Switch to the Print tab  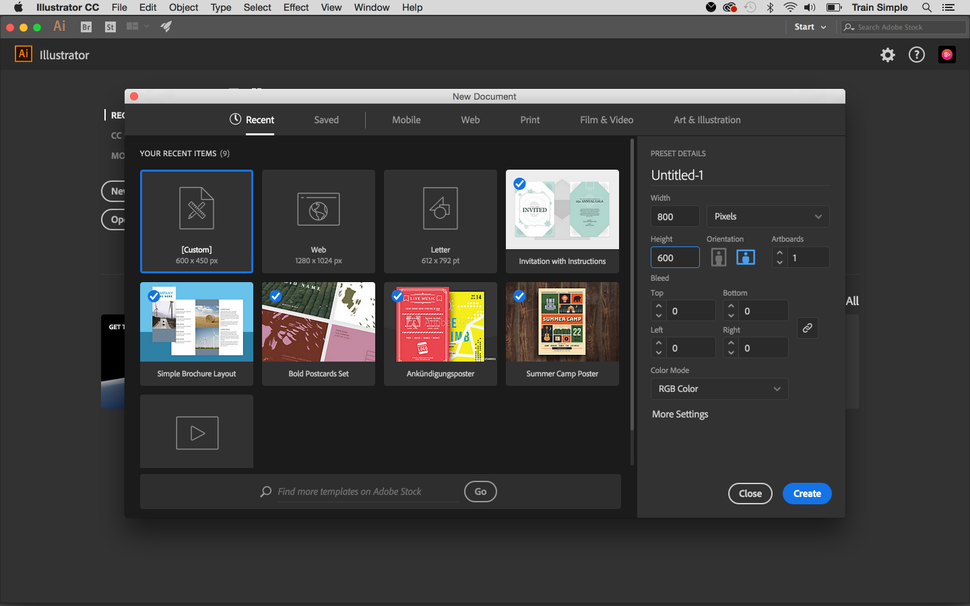tap(529, 119)
